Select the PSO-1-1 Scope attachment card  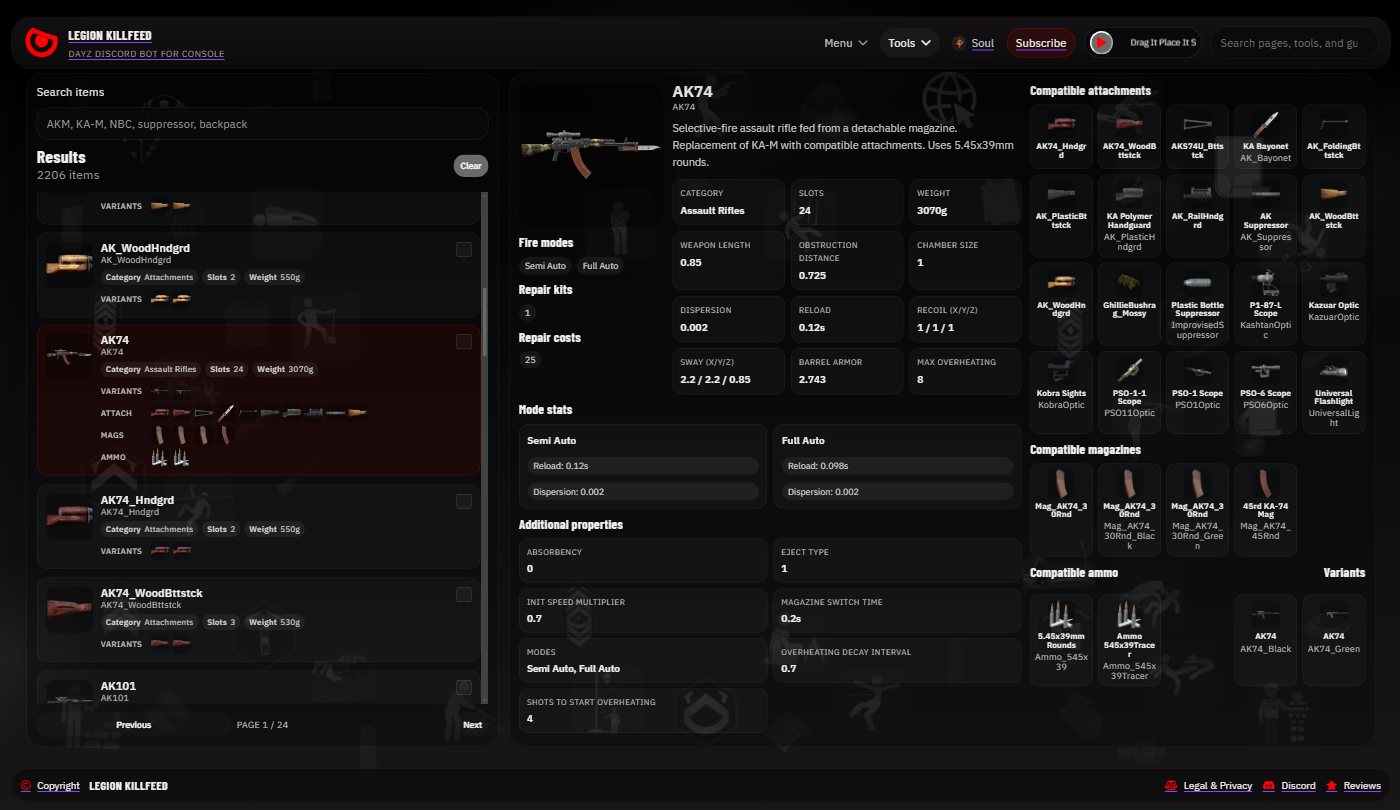click(1129, 392)
